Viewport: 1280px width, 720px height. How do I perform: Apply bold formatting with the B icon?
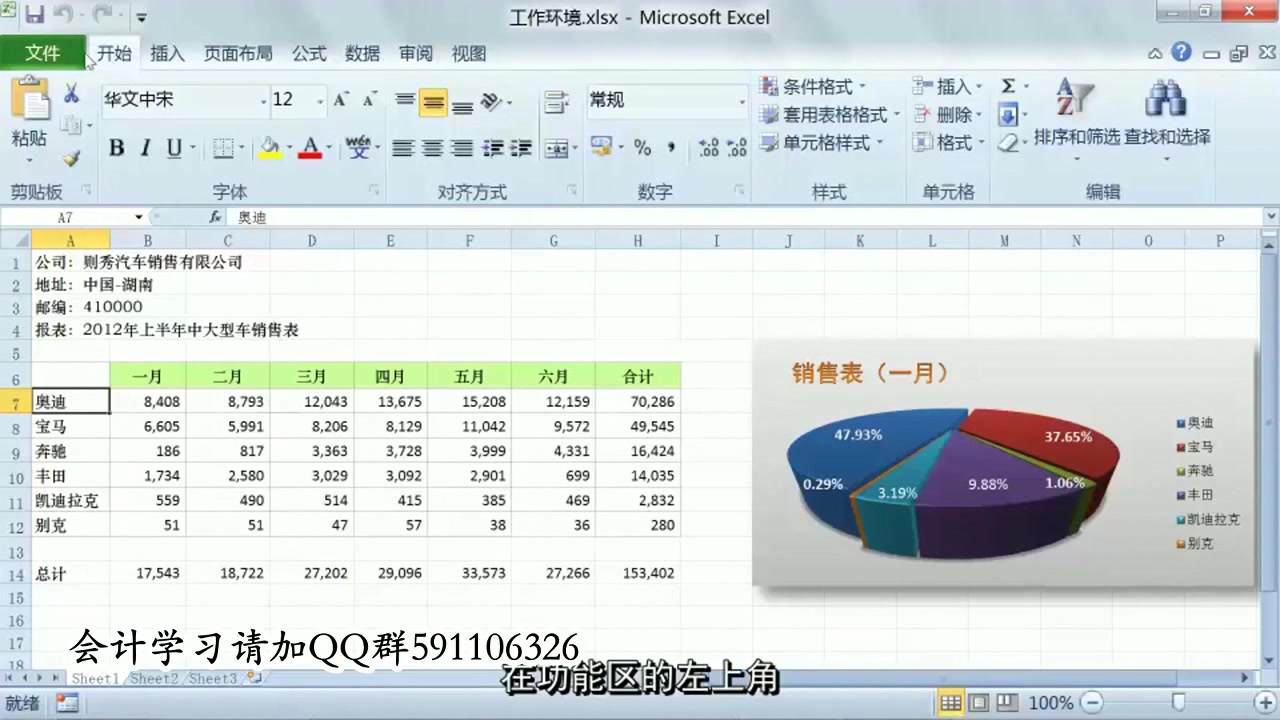click(116, 147)
